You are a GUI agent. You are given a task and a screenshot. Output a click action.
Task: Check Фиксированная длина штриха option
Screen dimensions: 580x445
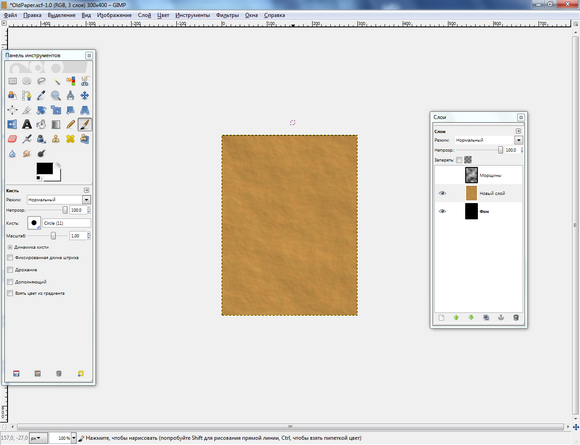pyautogui.click(x=10, y=257)
